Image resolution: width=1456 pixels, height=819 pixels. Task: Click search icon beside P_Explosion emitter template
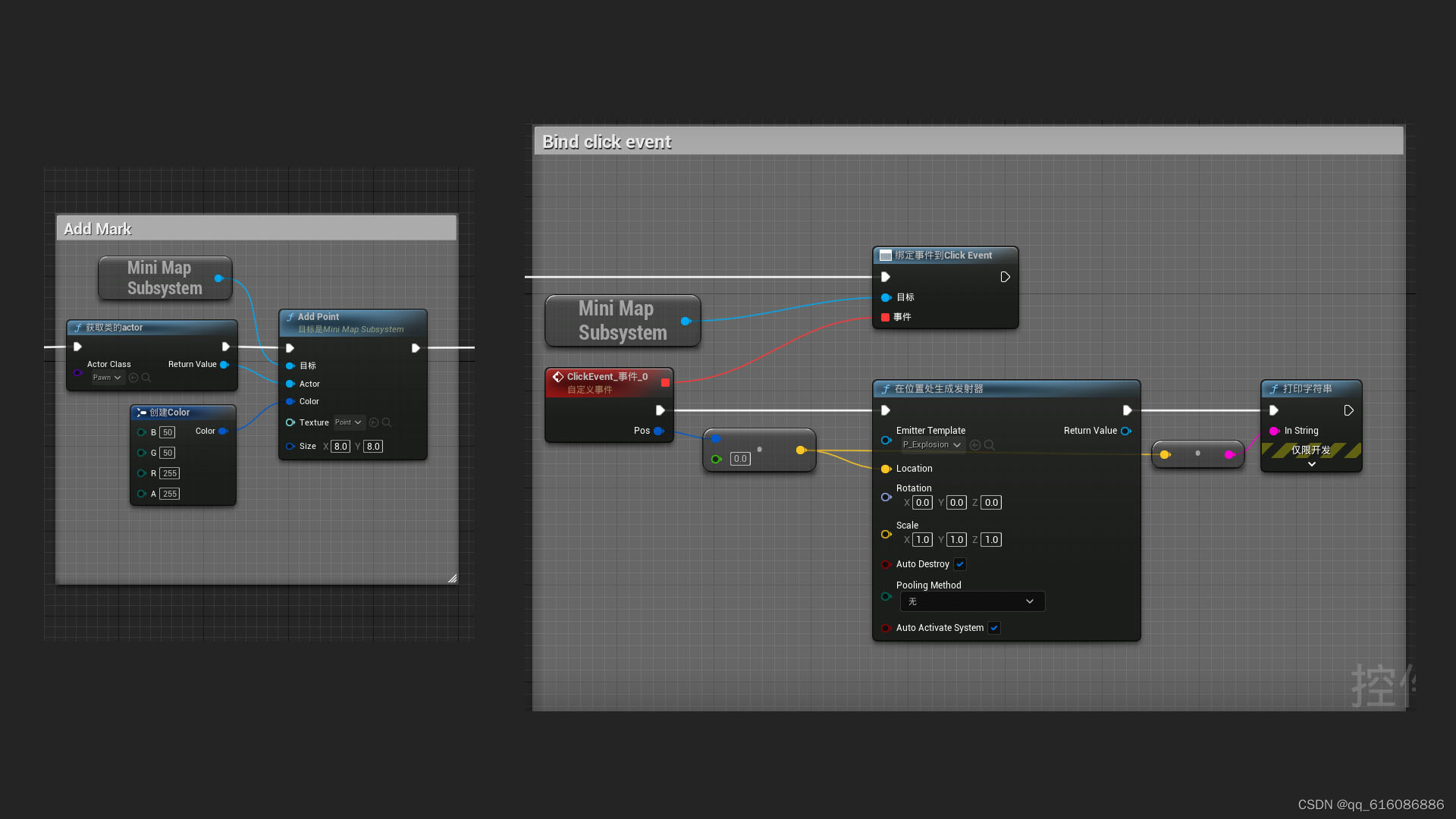pyautogui.click(x=989, y=445)
